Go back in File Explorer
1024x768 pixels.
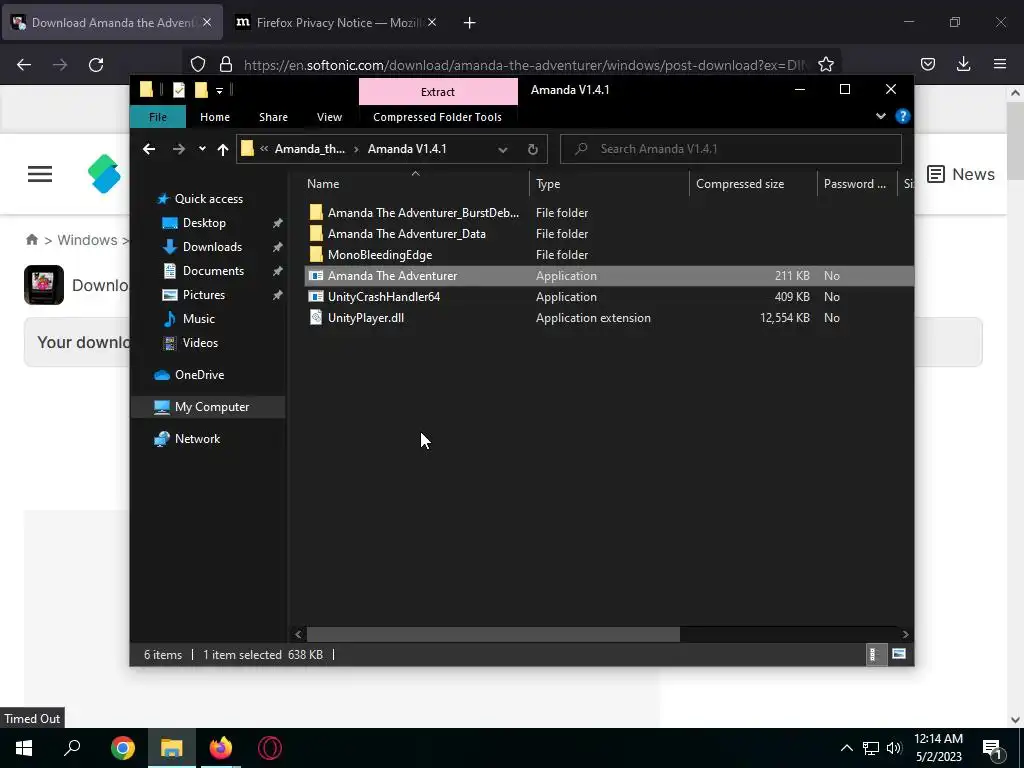tap(149, 149)
